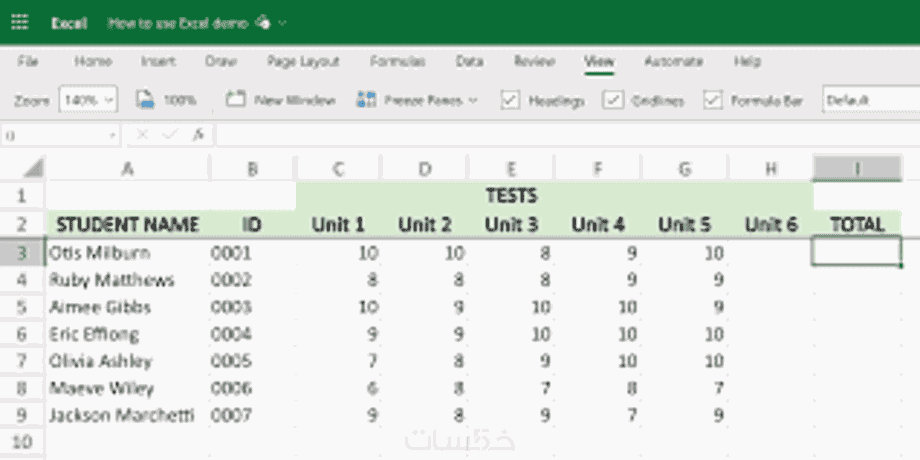Toggle the Formula Bar checkbox
920x460 pixels.
point(713,100)
